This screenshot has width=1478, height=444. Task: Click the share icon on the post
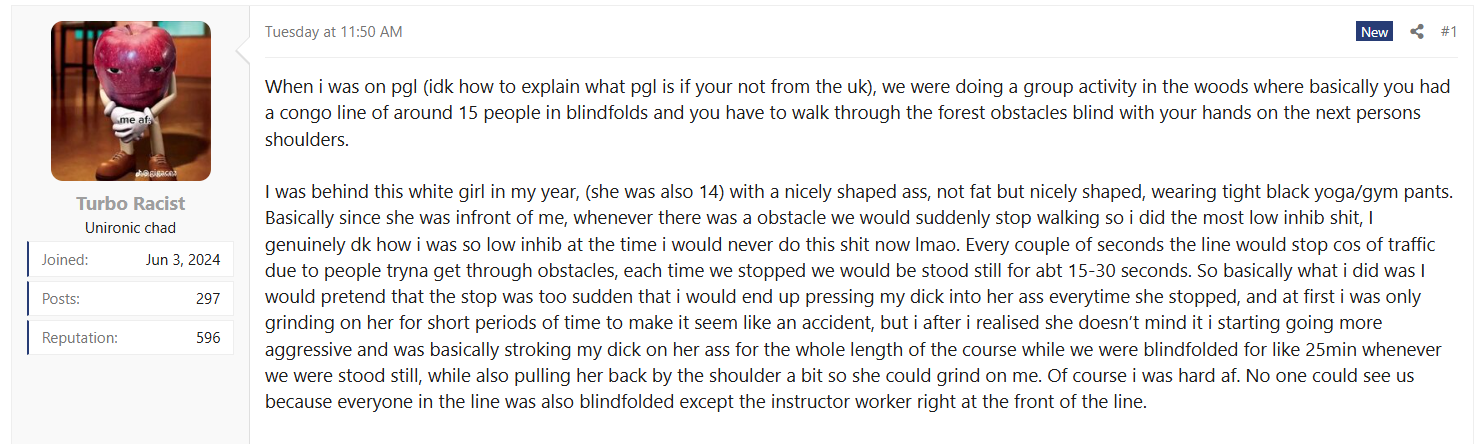[1417, 32]
